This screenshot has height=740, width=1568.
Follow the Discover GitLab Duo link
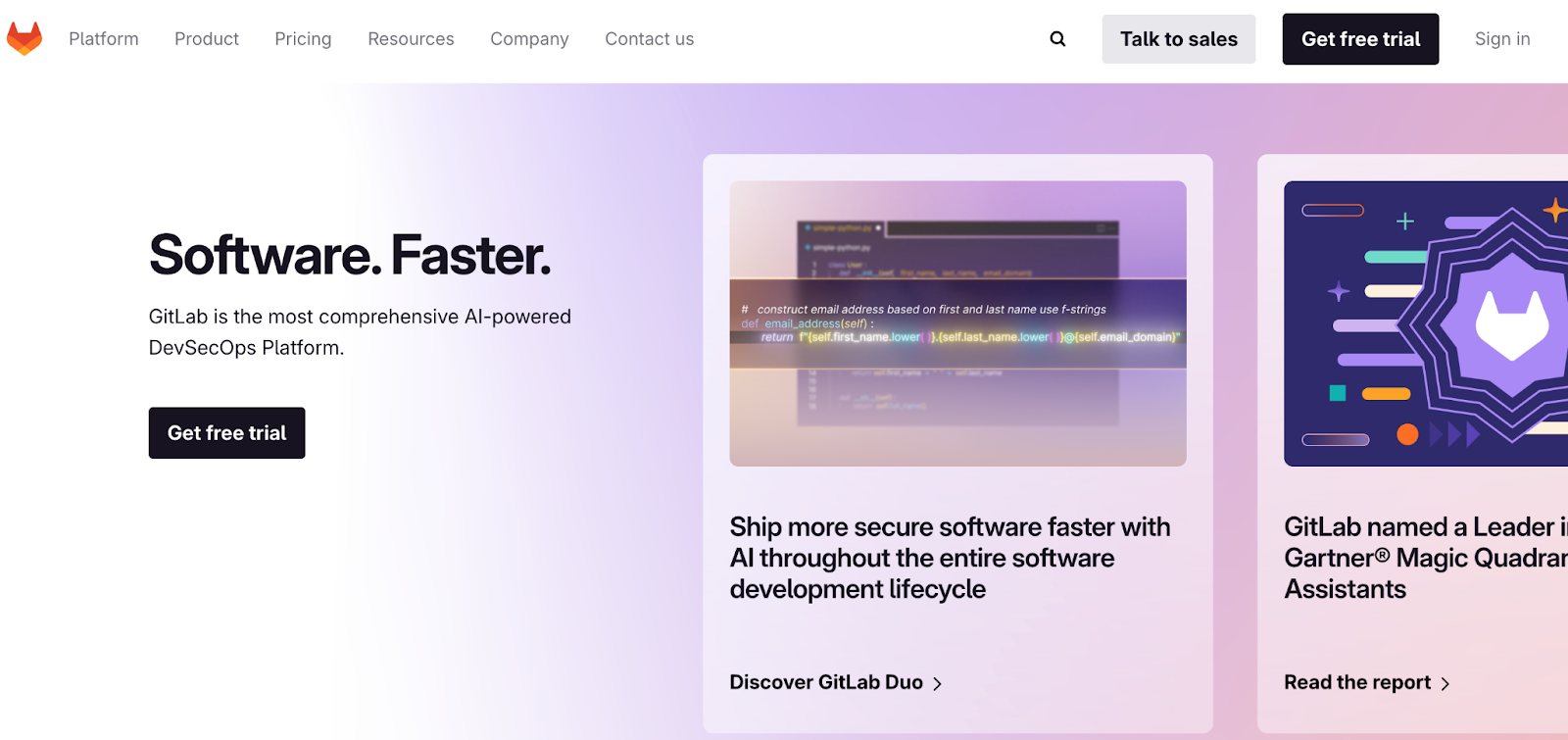[836, 682]
